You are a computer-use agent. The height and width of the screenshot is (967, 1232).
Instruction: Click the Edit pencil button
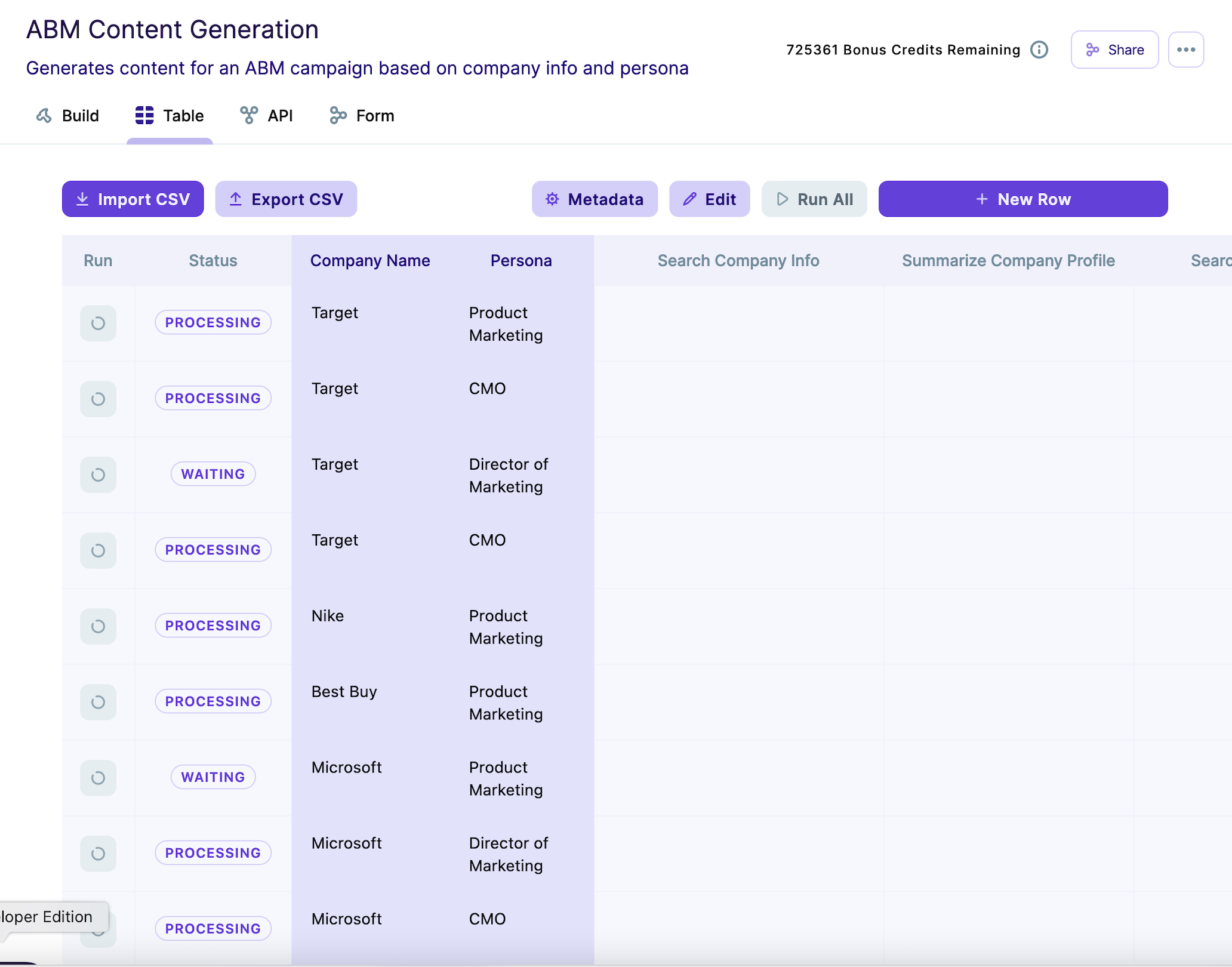(709, 199)
